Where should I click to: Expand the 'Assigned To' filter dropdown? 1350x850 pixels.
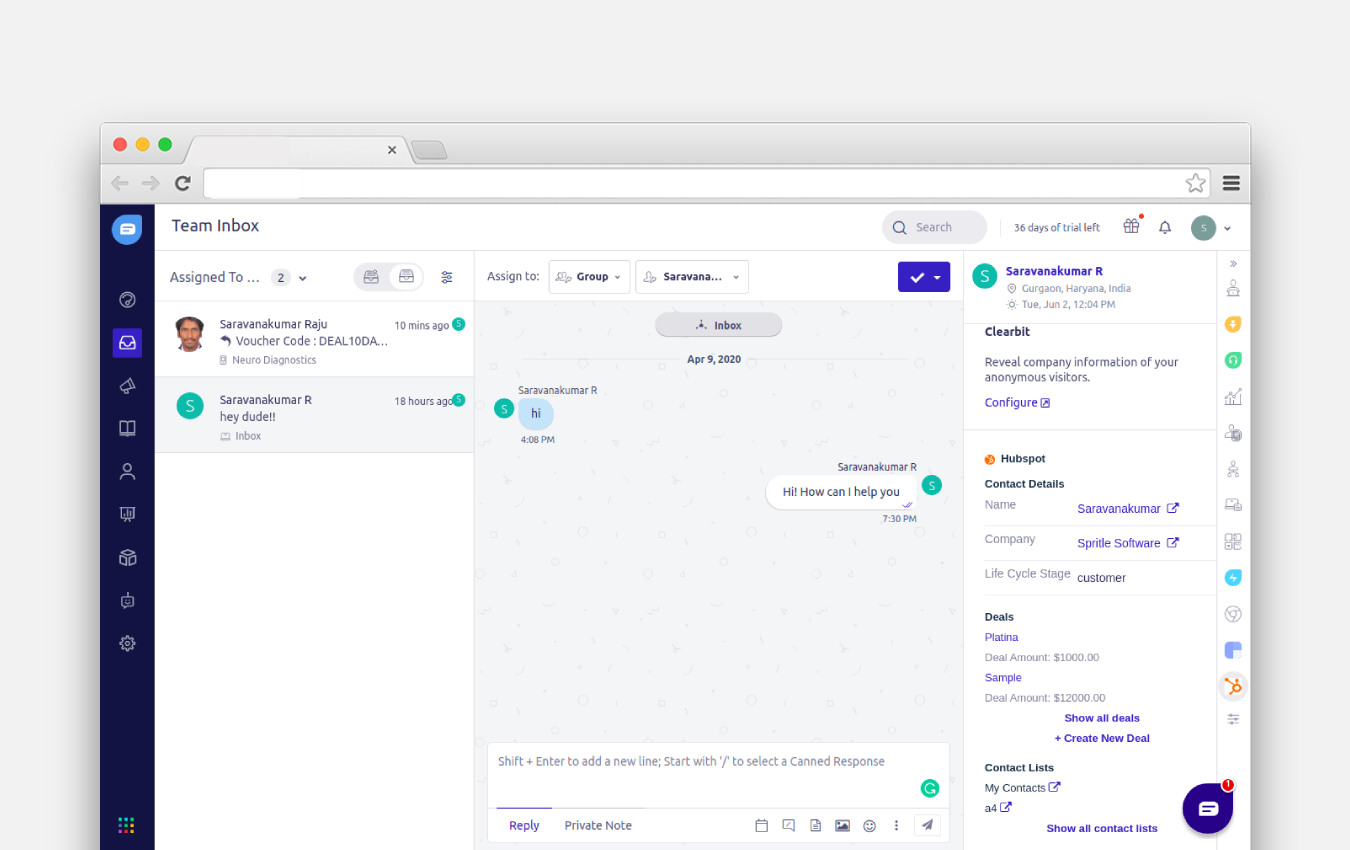coord(300,277)
